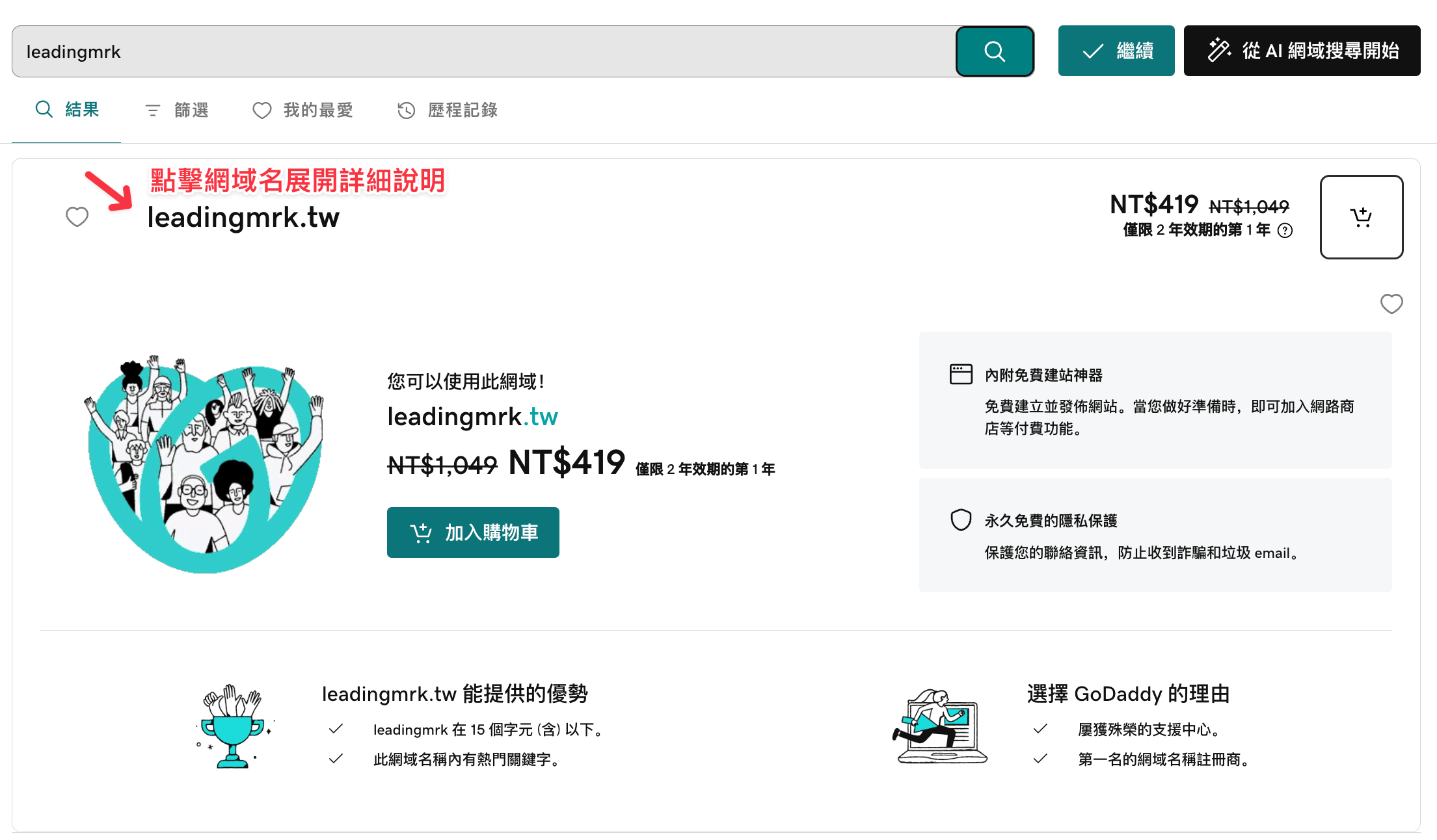Click the struck-through NT$1,049 price in header row
The width and height of the screenshot is (1437, 840).
(x=1249, y=207)
